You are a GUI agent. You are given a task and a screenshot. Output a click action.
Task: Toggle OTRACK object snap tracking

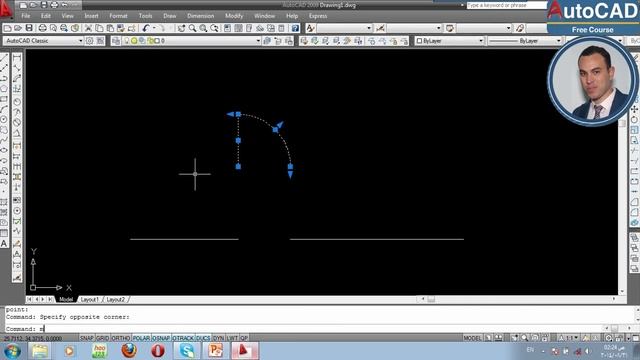coord(183,338)
